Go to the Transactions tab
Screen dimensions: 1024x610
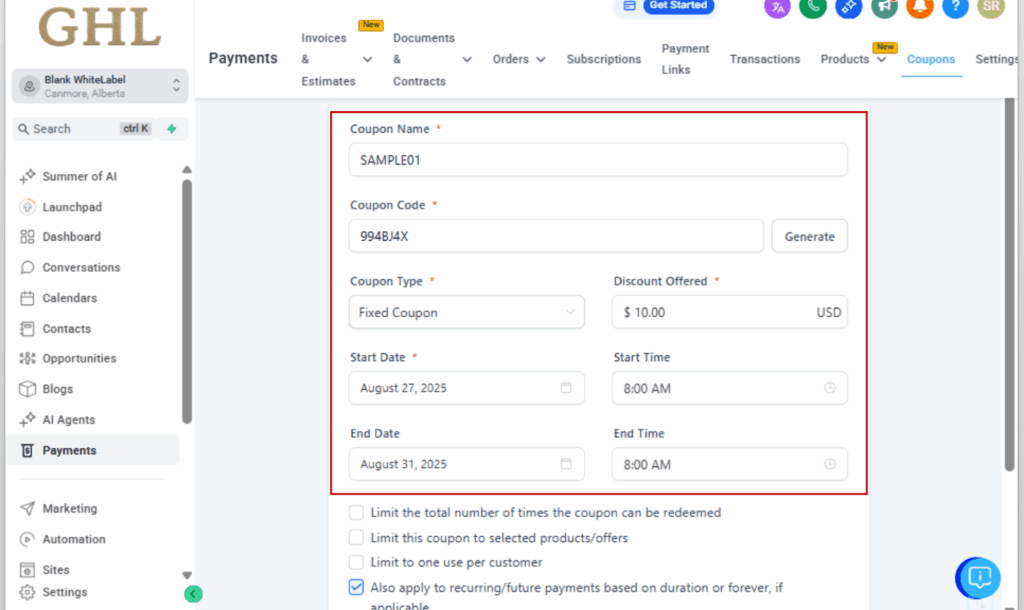[x=765, y=59]
